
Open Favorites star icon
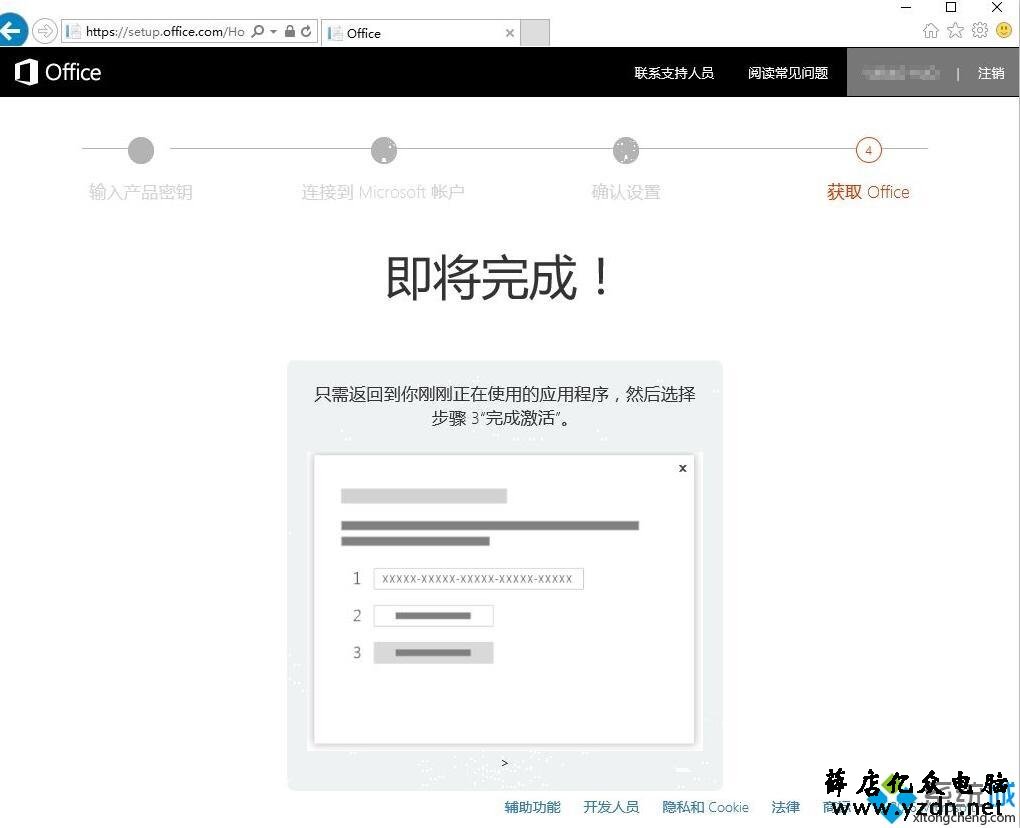[955, 31]
